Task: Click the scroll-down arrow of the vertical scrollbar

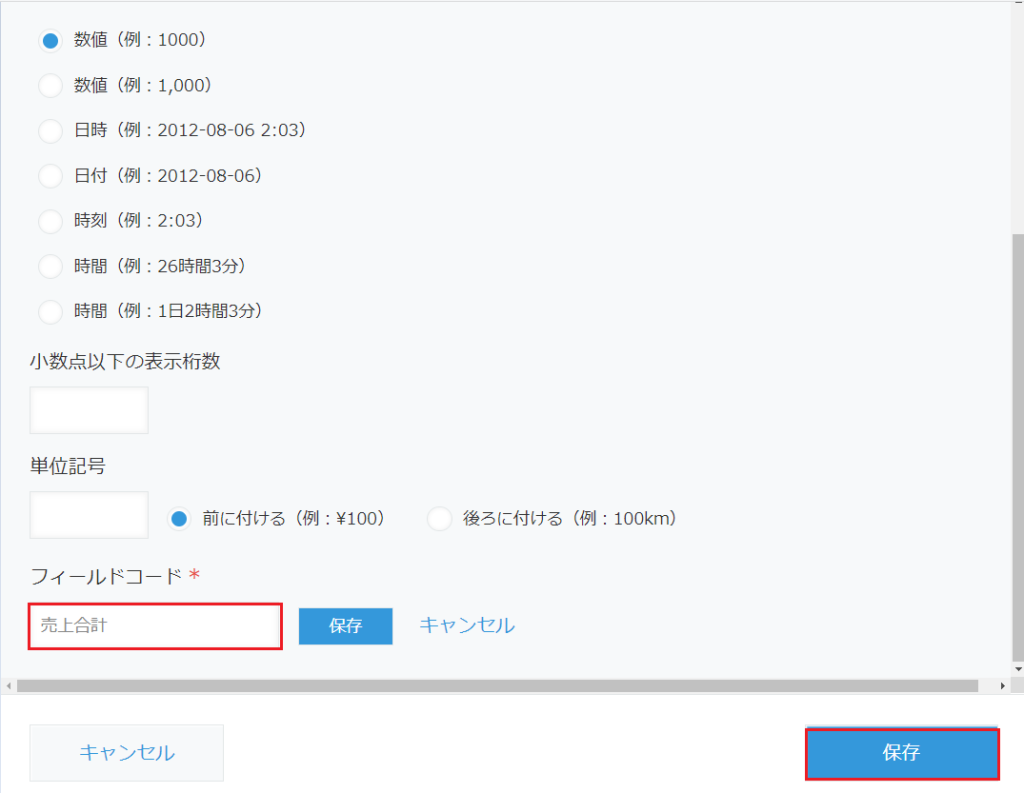Action: (x=1018, y=670)
